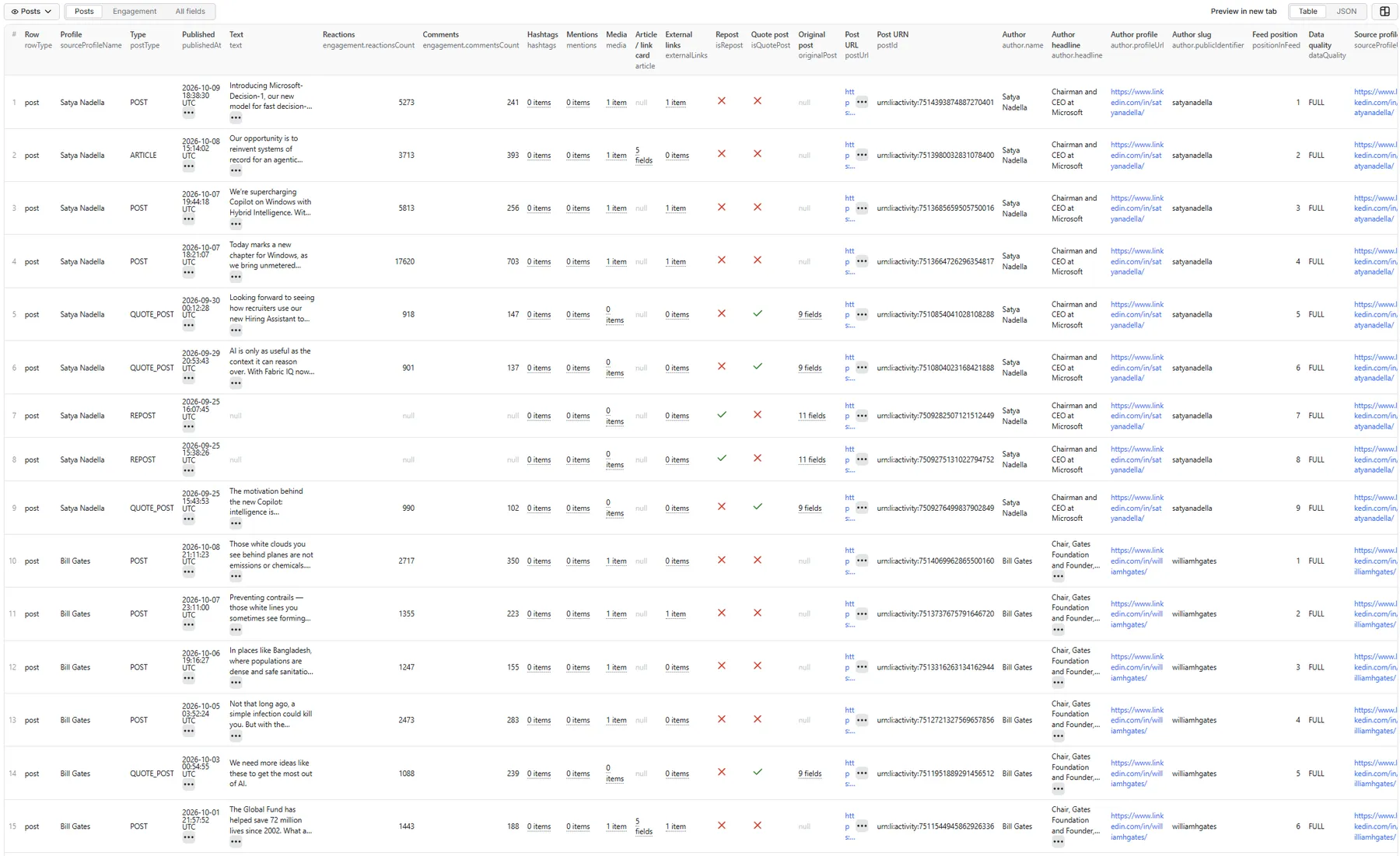Click quote post checkmark in row 14
The width and height of the screenshot is (1400, 856).
click(x=758, y=773)
